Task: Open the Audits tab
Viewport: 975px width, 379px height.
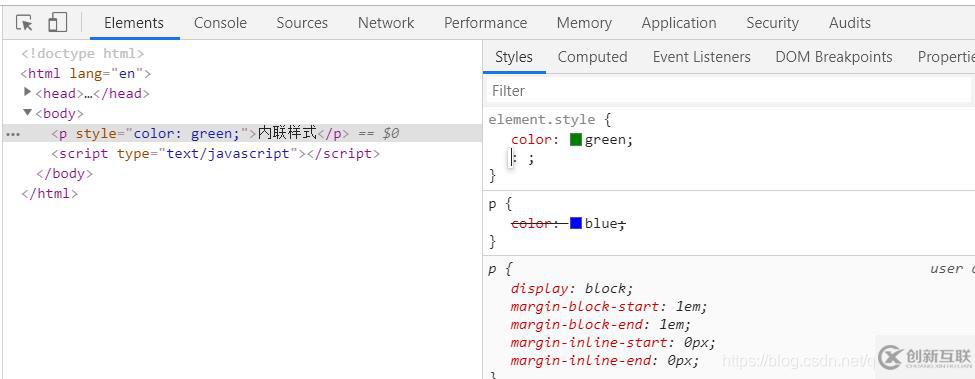Action: point(849,23)
